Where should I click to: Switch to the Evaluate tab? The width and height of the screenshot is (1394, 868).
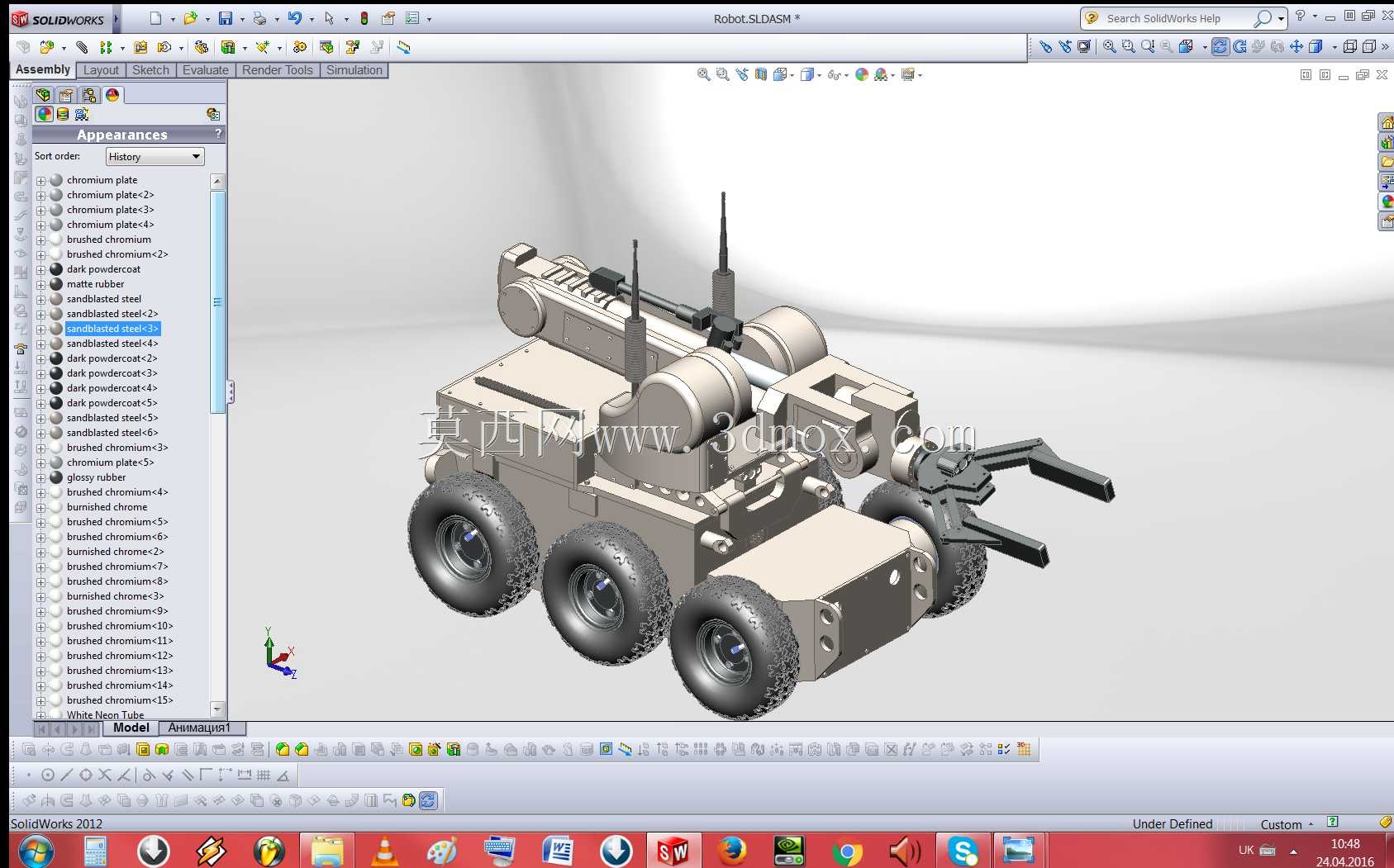(206, 70)
